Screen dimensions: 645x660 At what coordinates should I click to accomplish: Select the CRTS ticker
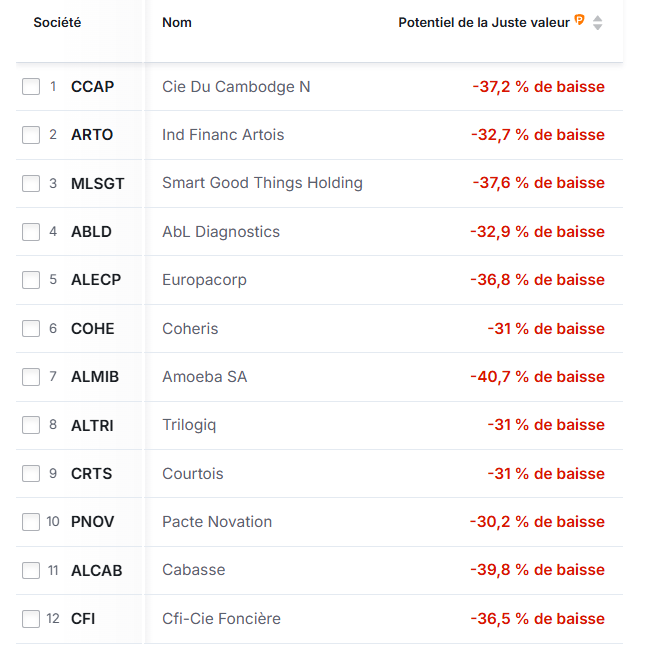tap(91, 474)
